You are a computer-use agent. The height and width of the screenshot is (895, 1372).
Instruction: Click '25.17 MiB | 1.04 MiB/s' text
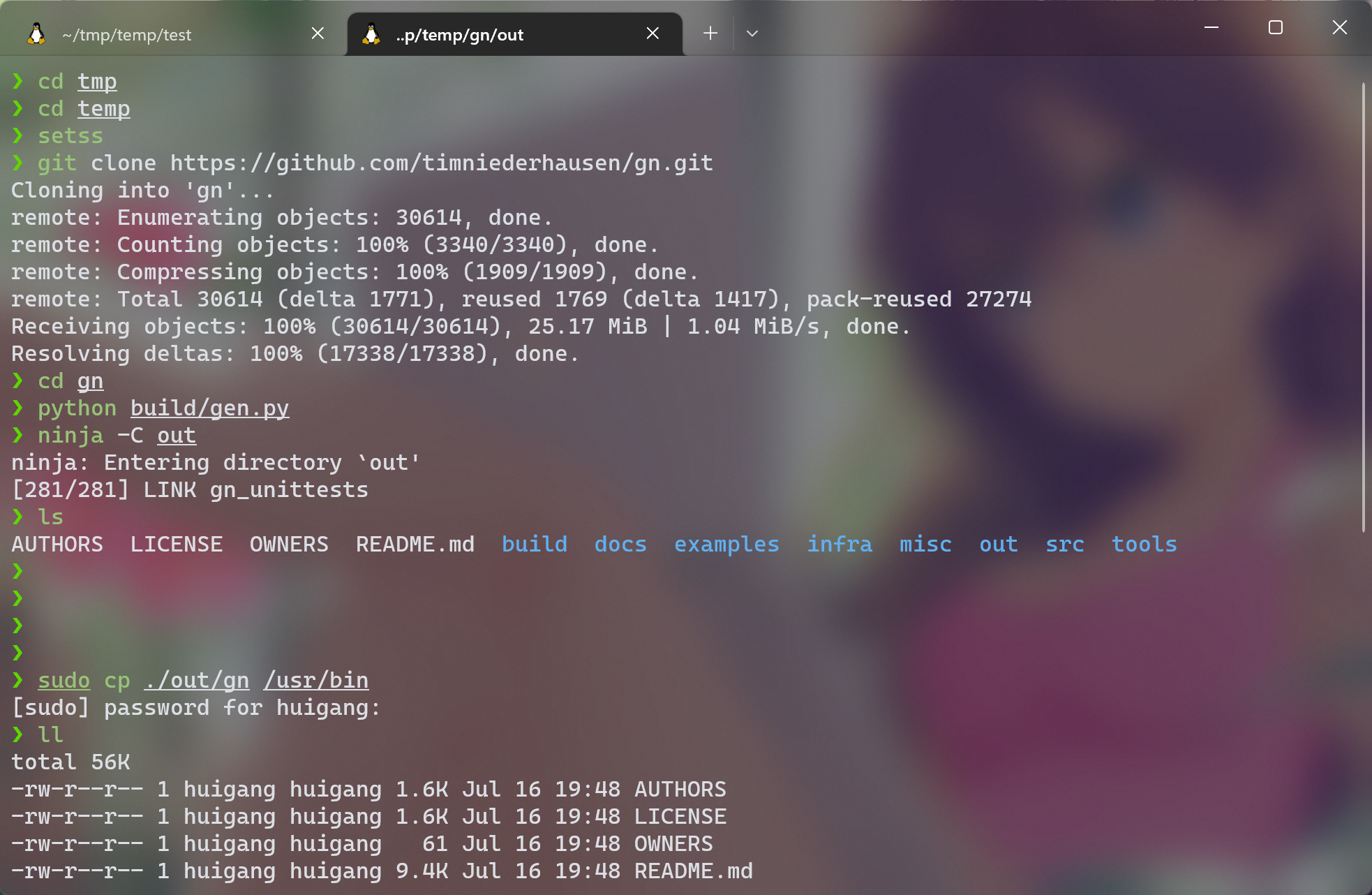pyautogui.click(x=674, y=327)
